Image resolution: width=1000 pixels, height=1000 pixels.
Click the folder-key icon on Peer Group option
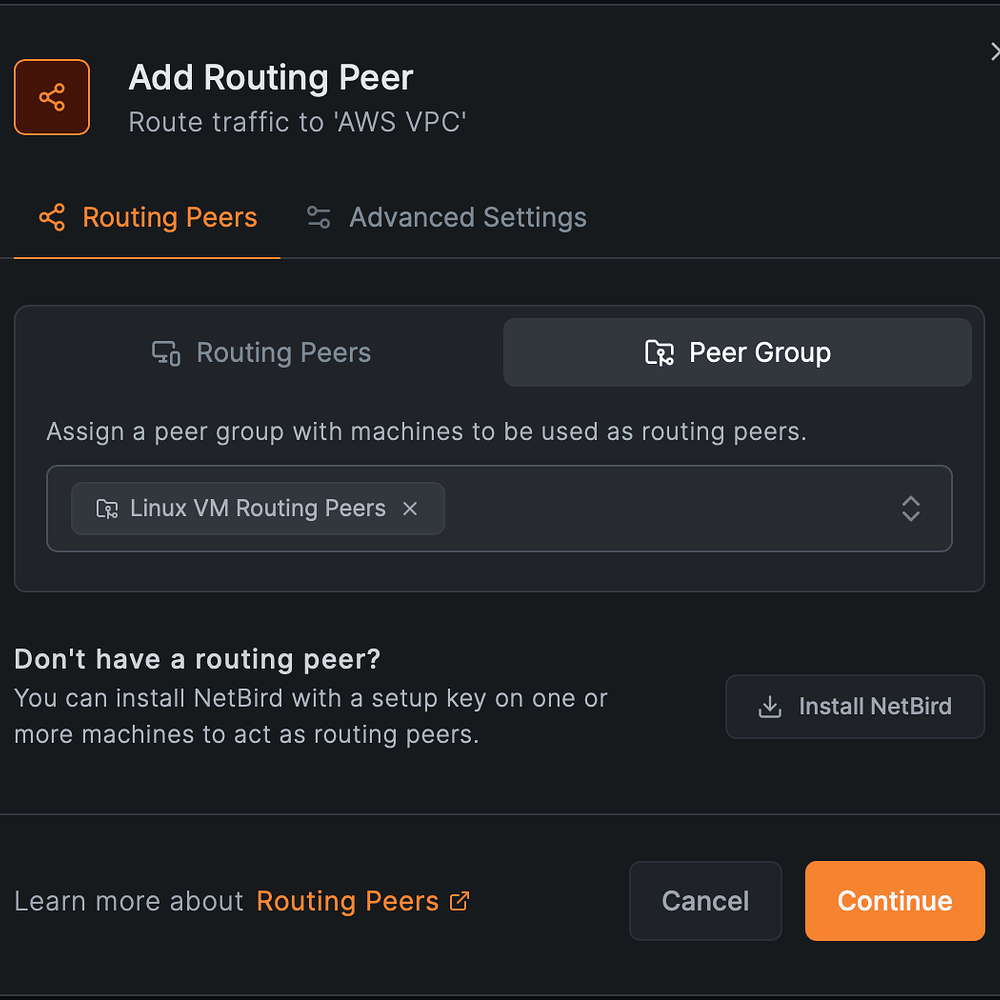[x=659, y=352]
